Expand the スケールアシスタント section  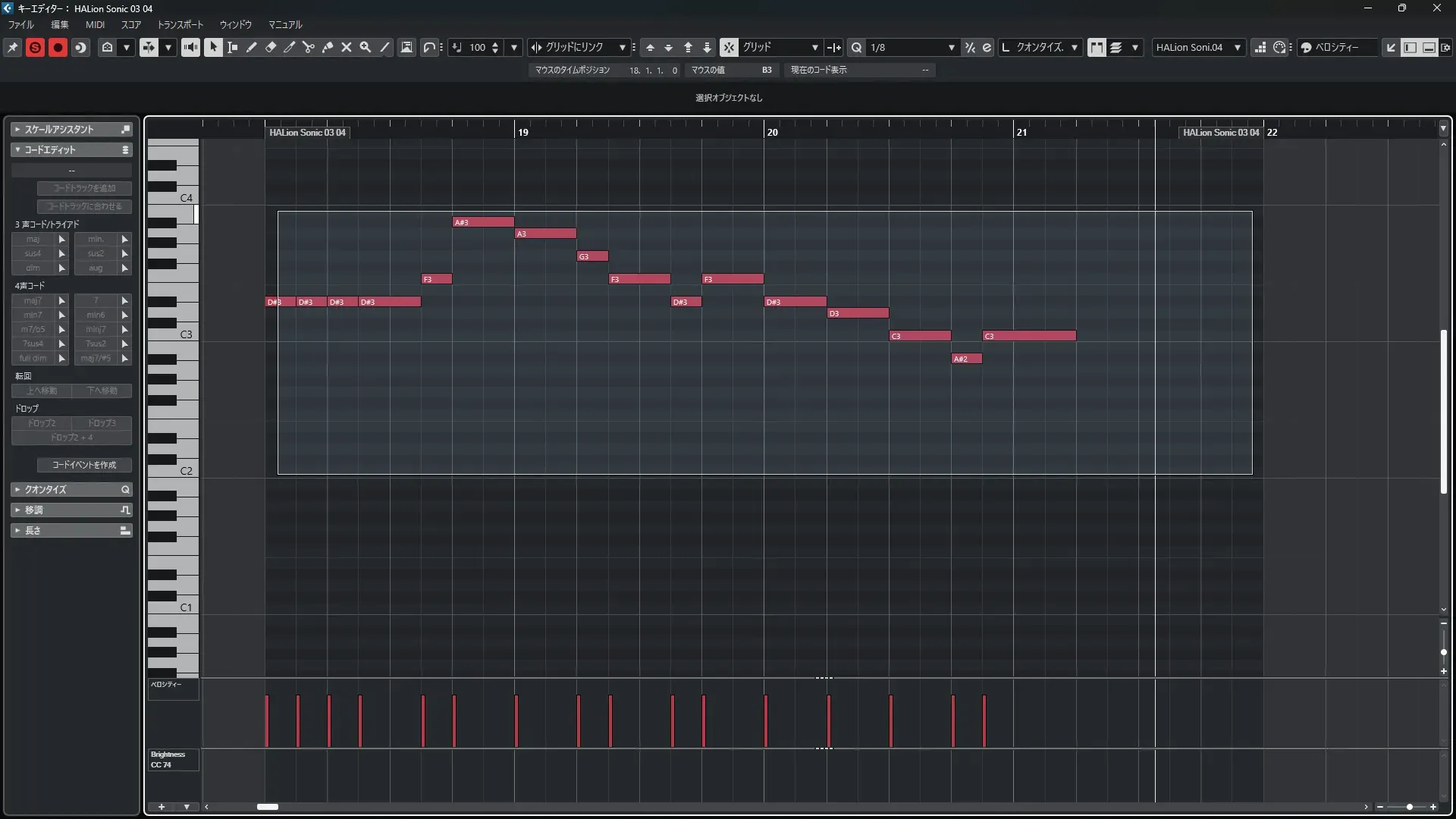click(71, 130)
